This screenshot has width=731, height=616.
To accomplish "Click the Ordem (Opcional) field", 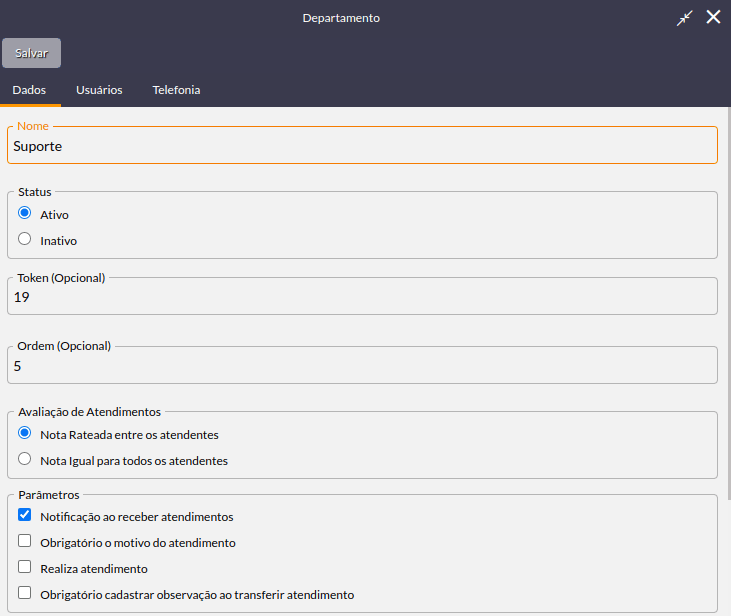I will [362, 366].
